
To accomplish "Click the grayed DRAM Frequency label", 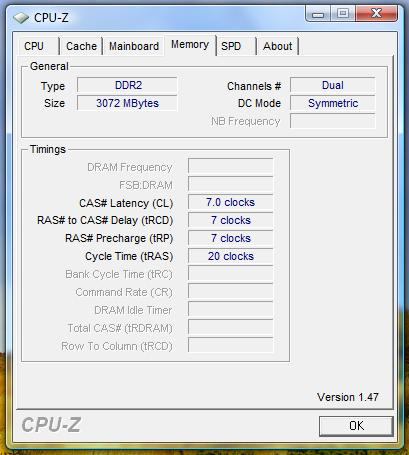I will [130, 167].
